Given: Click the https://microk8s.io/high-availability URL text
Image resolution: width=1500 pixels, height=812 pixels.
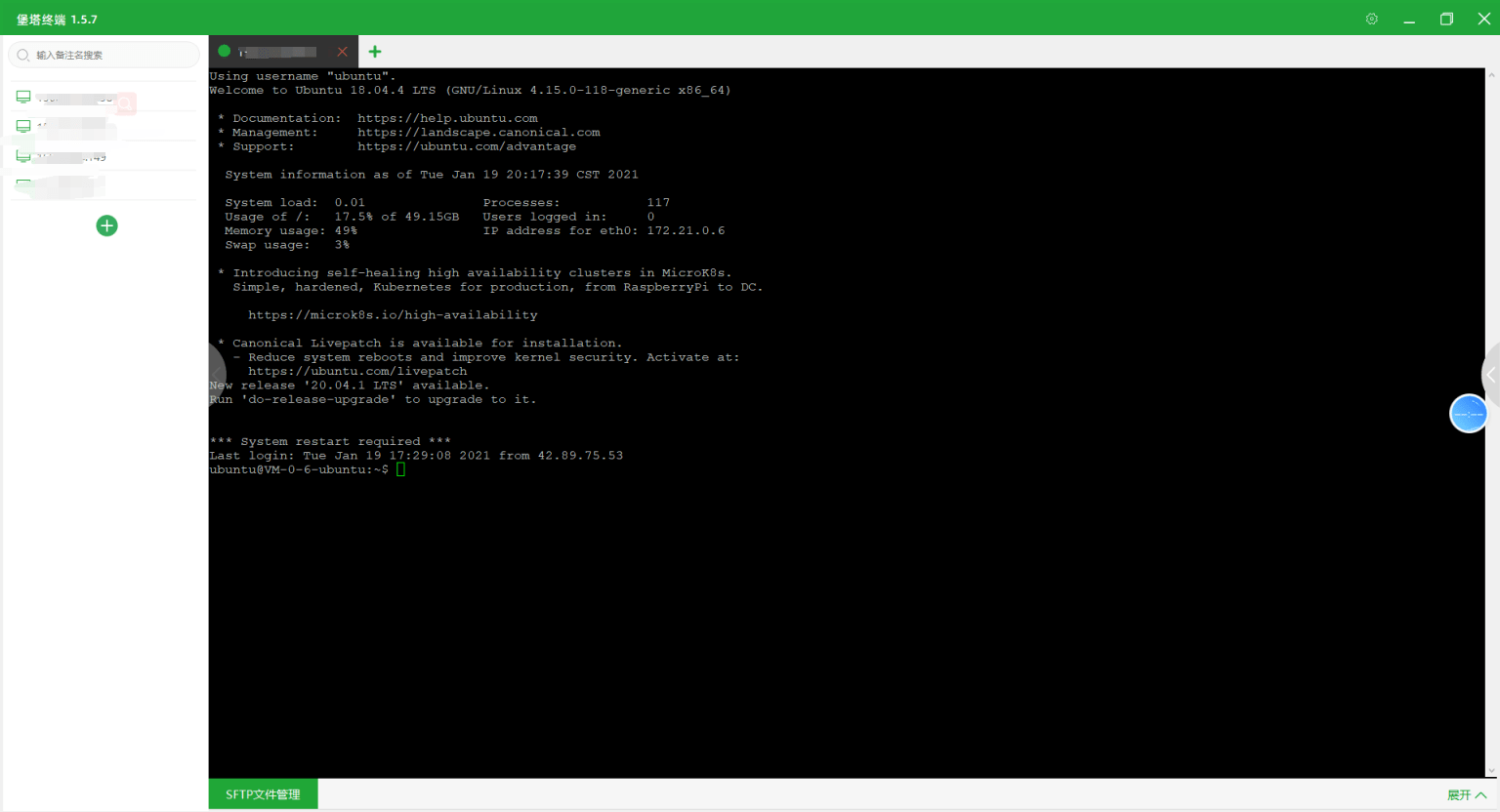Looking at the screenshot, I should tap(393, 315).
